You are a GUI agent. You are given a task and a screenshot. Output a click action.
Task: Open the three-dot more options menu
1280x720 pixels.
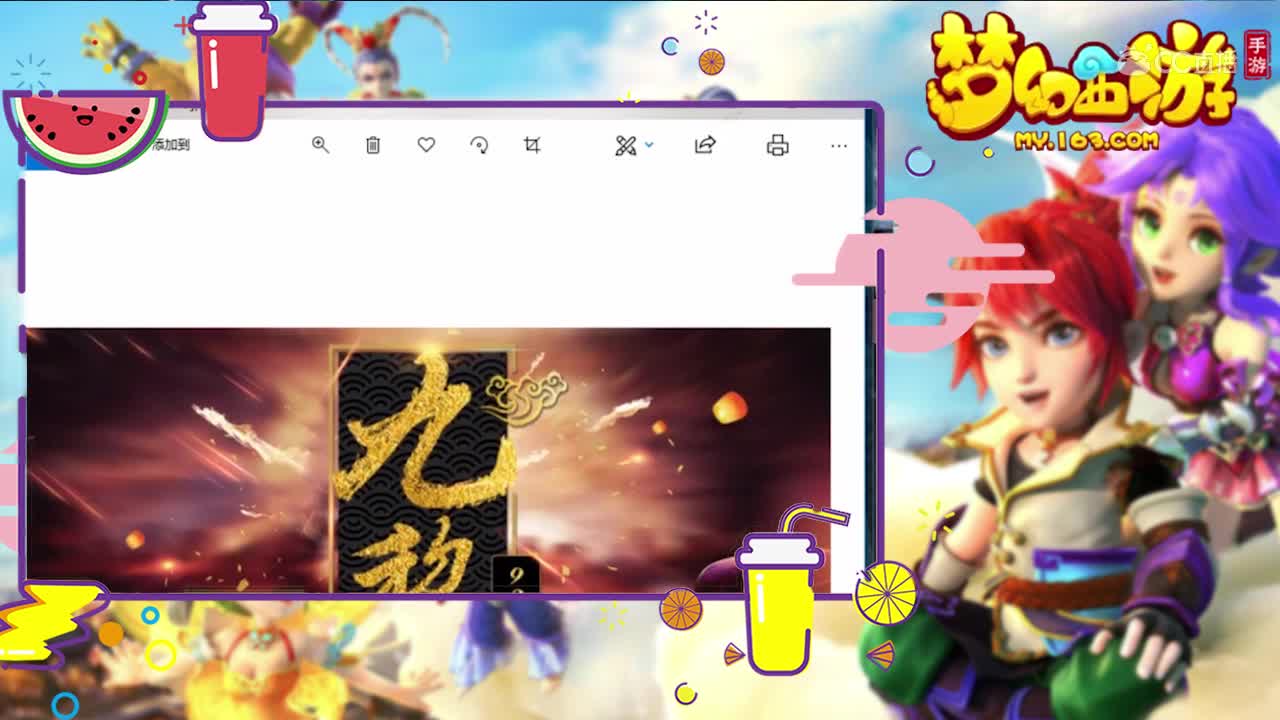(x=839, y=146)
